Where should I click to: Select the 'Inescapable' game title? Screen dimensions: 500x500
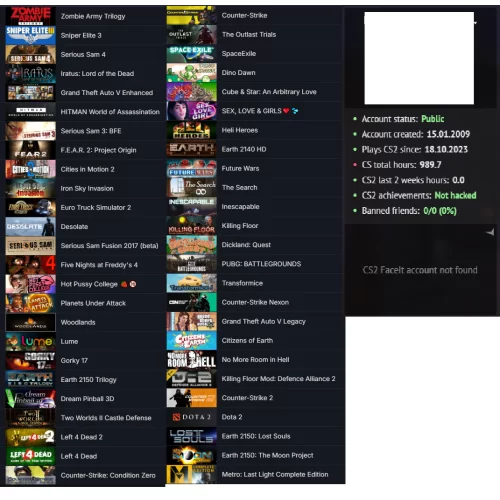[240, 207]
